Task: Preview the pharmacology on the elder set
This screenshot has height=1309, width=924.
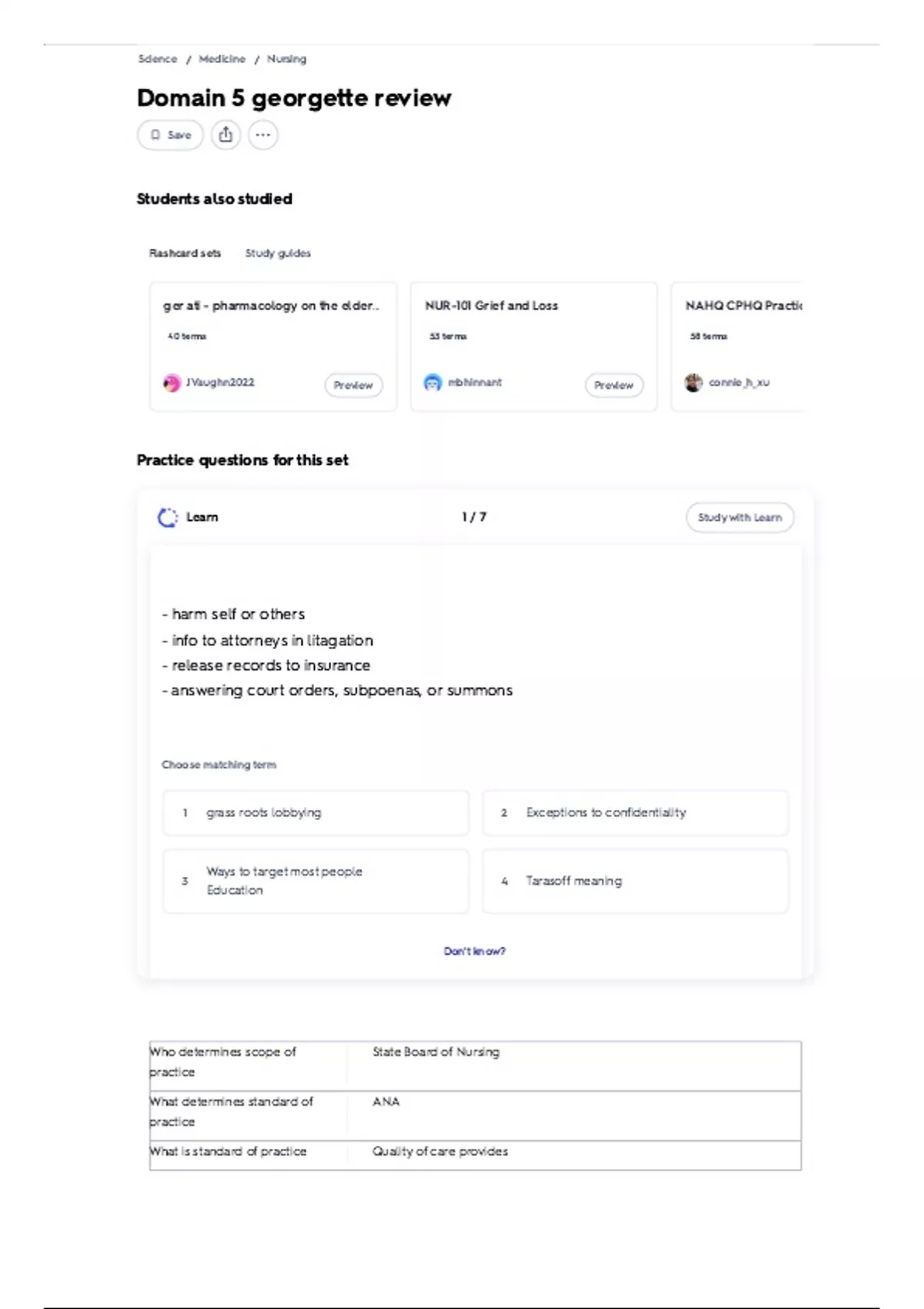Action: (353, 385)
